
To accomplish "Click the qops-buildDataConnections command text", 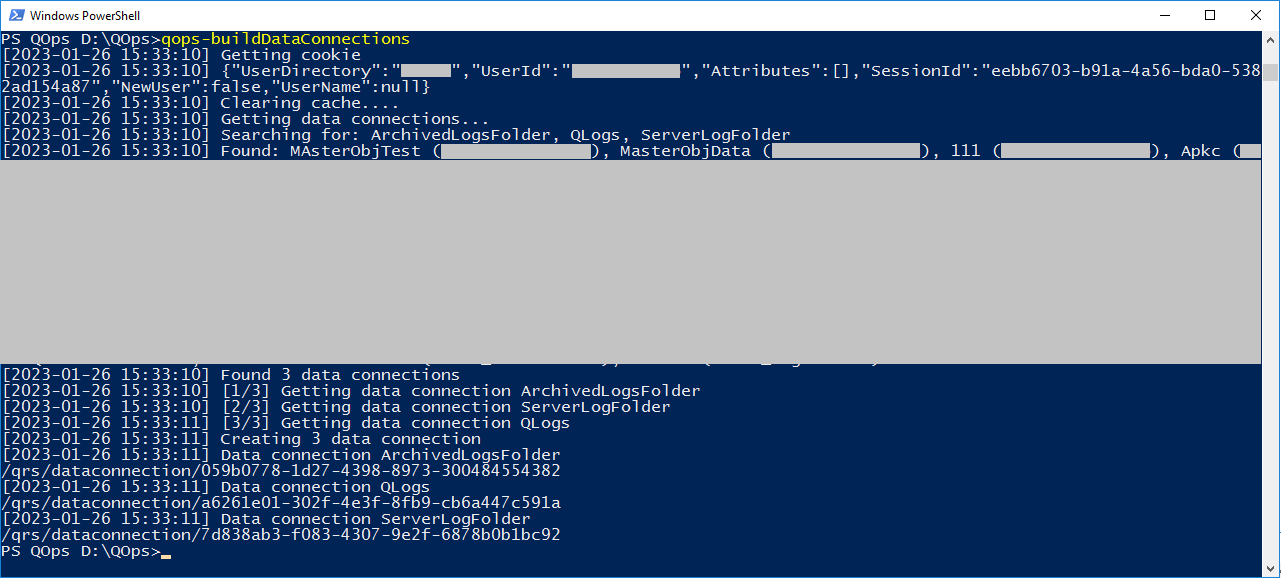I will pyautogui.click(x=285, y=39).
